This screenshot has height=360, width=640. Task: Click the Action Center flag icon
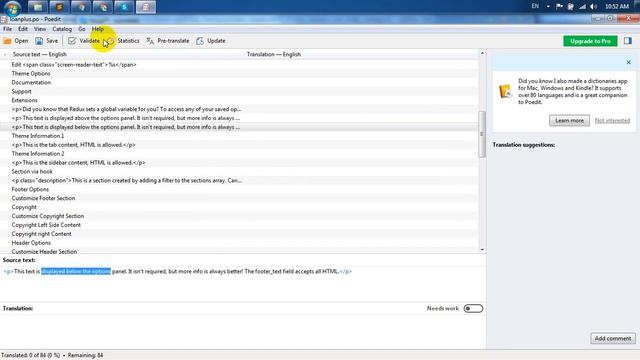tap(560, 7)
